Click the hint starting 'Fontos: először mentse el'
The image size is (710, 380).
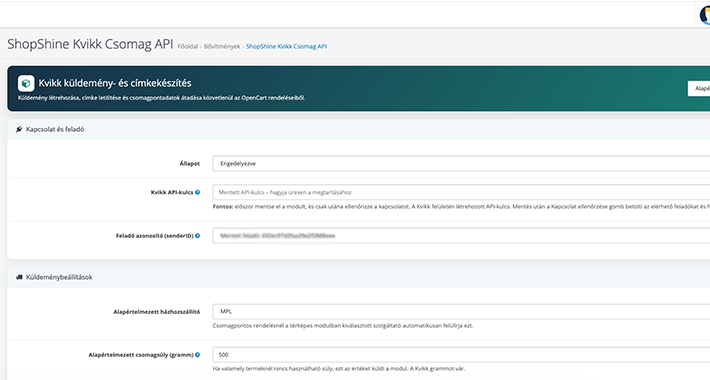pyautogui.click(x=461, y=207)
